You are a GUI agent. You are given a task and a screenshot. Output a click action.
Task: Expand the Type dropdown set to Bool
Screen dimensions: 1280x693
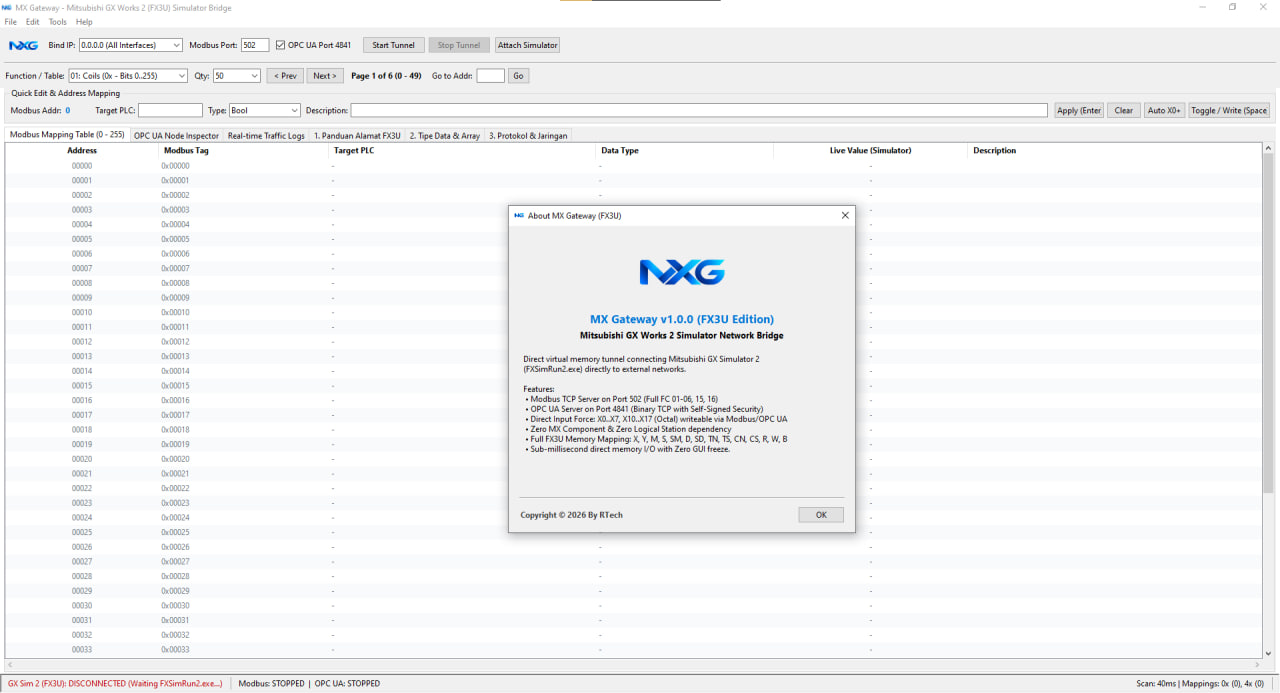click(294, 111)
